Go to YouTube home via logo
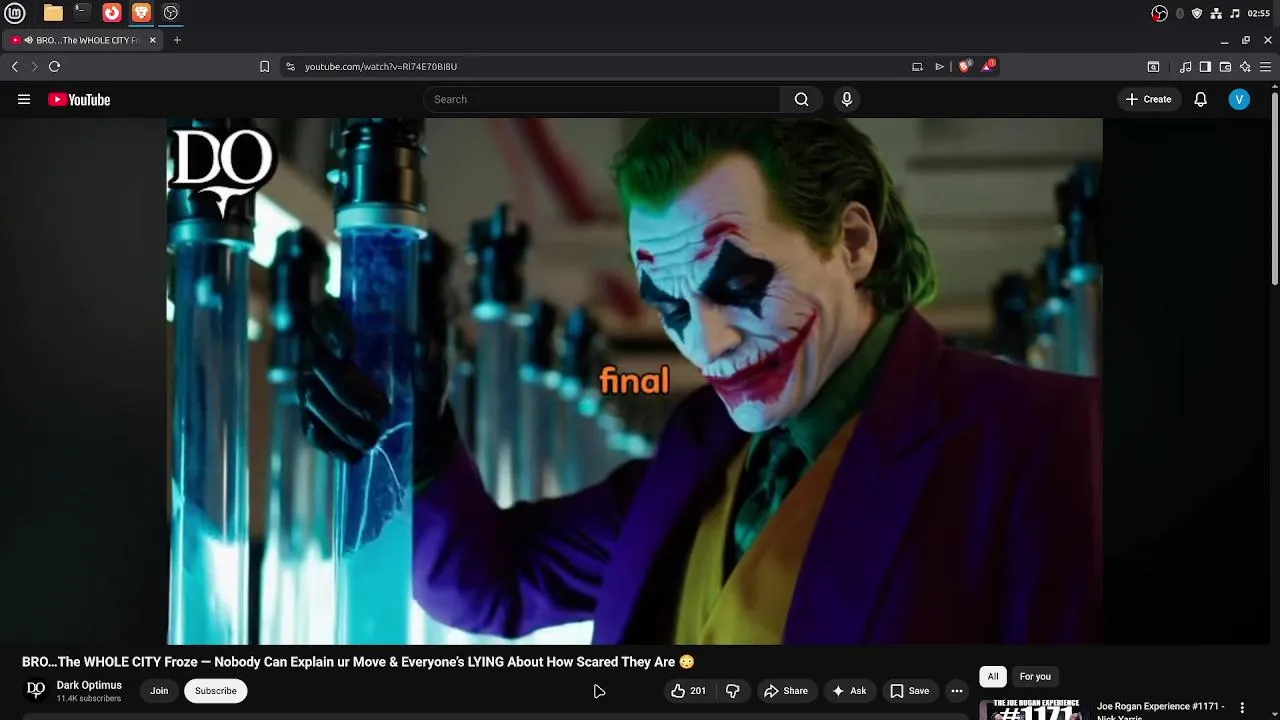The image size is (1280, 720). [x=79, y=99]
